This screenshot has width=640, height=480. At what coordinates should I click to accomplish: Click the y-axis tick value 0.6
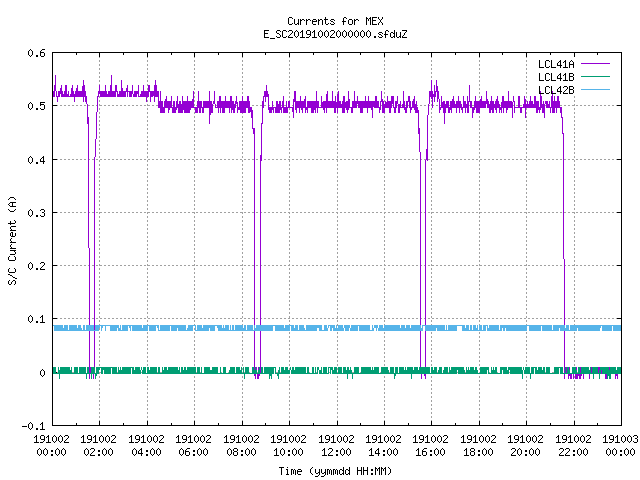pyautogui.click(x=36, y=53)
